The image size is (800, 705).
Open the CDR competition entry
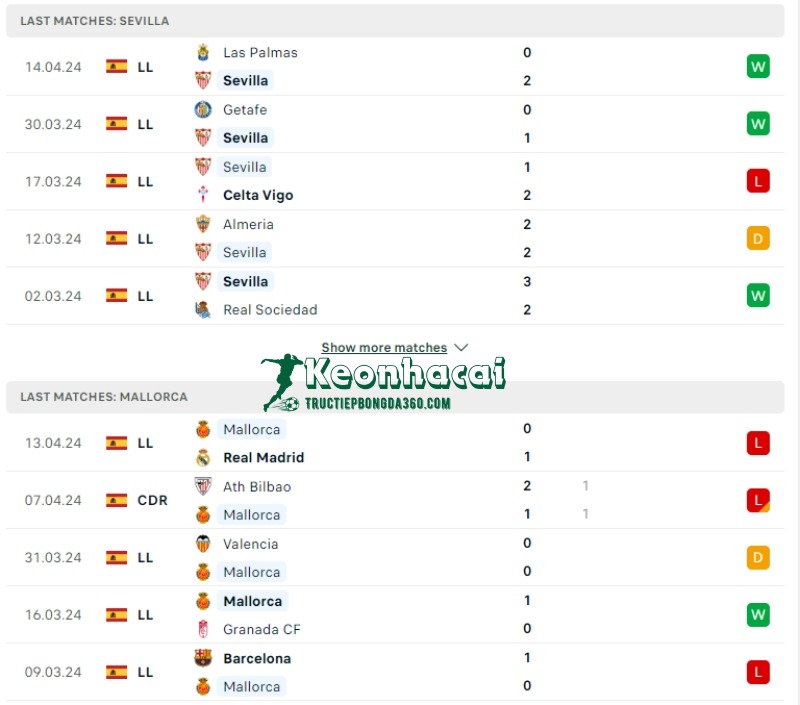pos(150,500)
